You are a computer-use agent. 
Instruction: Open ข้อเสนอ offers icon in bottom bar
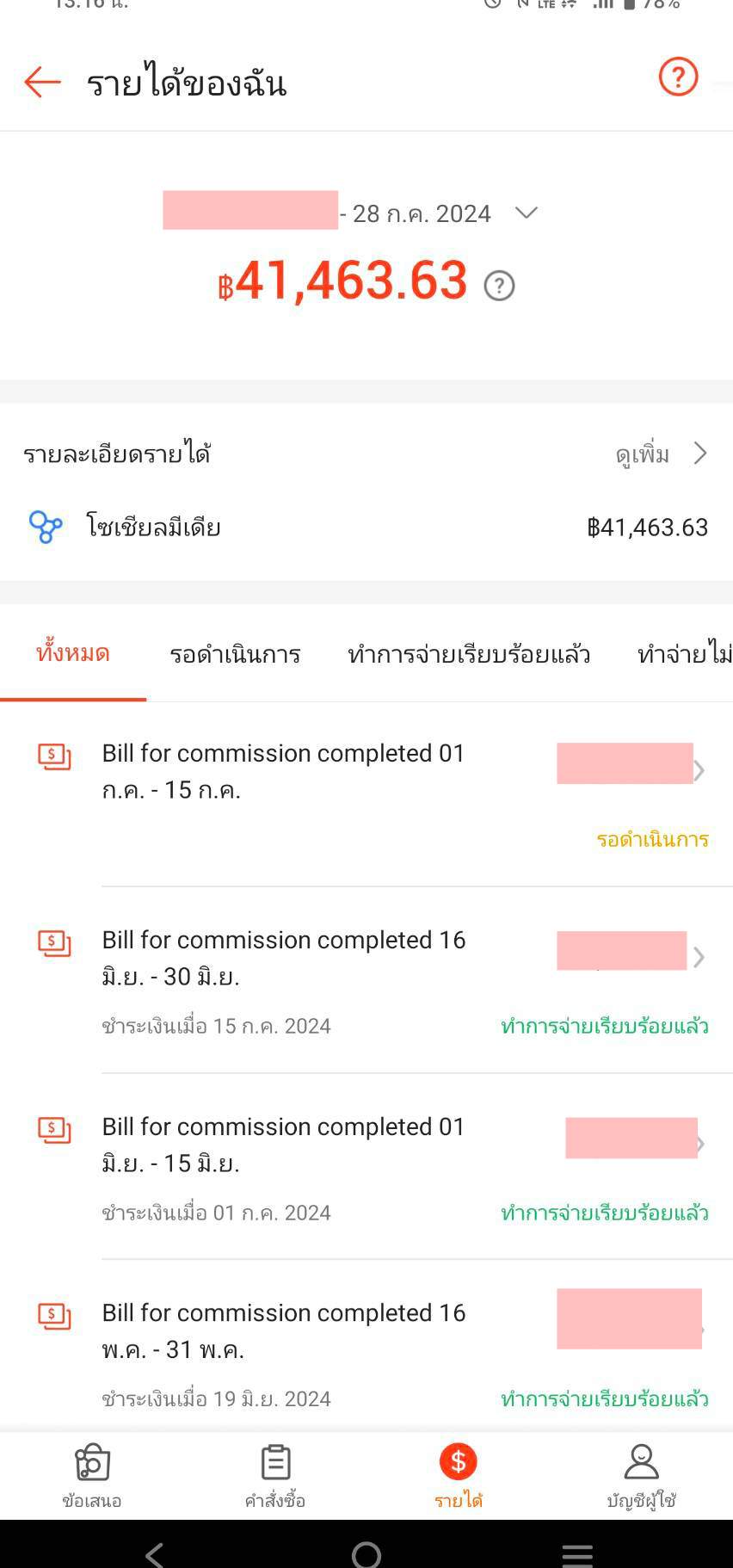tap(92, 1463)
